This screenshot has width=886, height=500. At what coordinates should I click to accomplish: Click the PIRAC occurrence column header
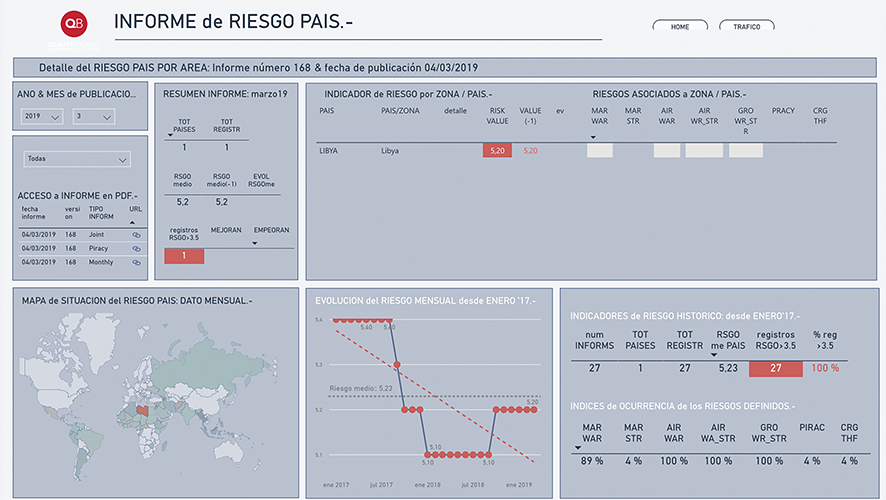(x=812, y=428)
